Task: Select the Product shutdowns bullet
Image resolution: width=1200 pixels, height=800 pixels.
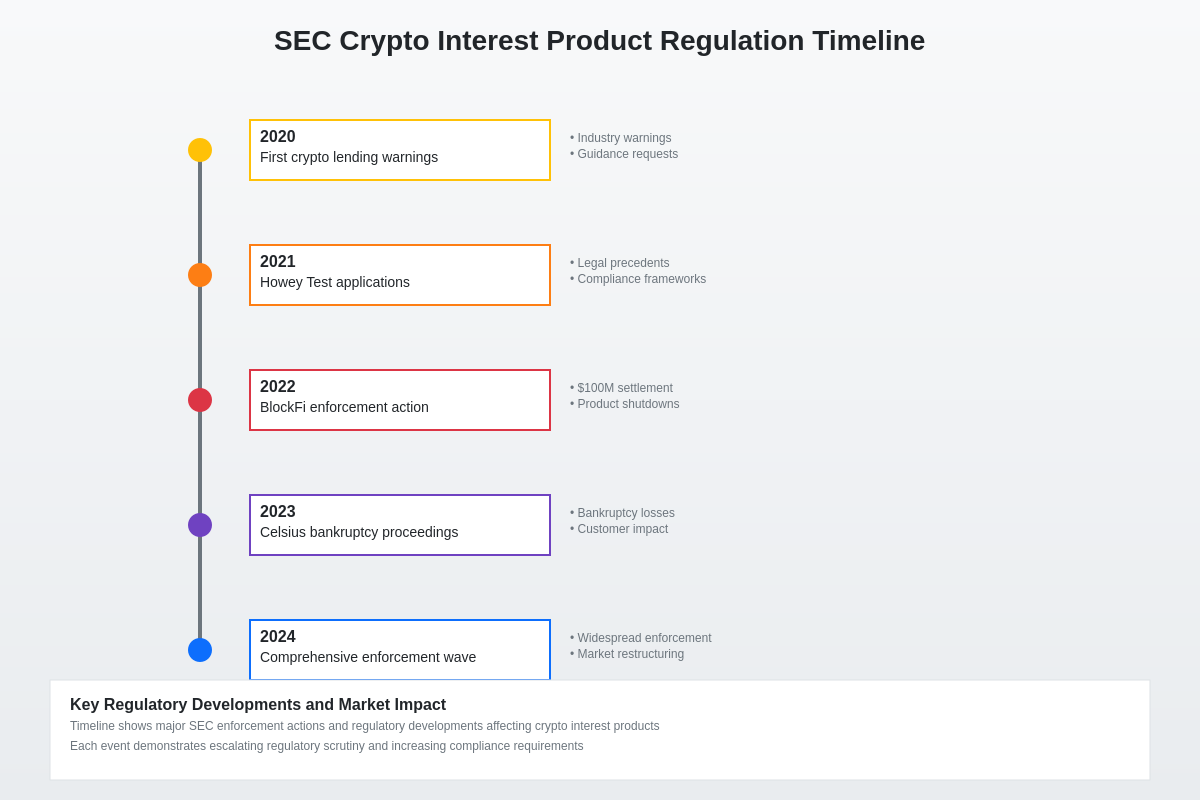Action: pos(628,404)
